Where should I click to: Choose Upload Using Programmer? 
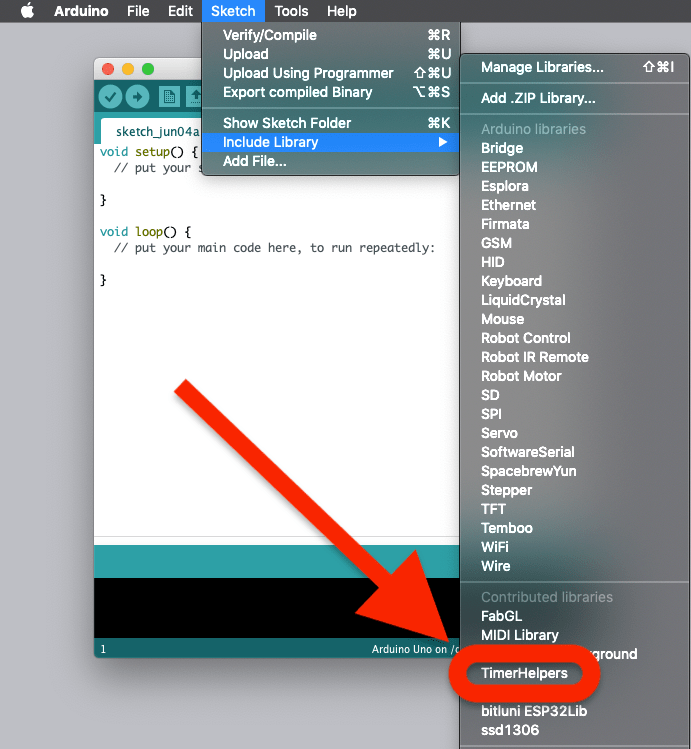tap(308, 73)
